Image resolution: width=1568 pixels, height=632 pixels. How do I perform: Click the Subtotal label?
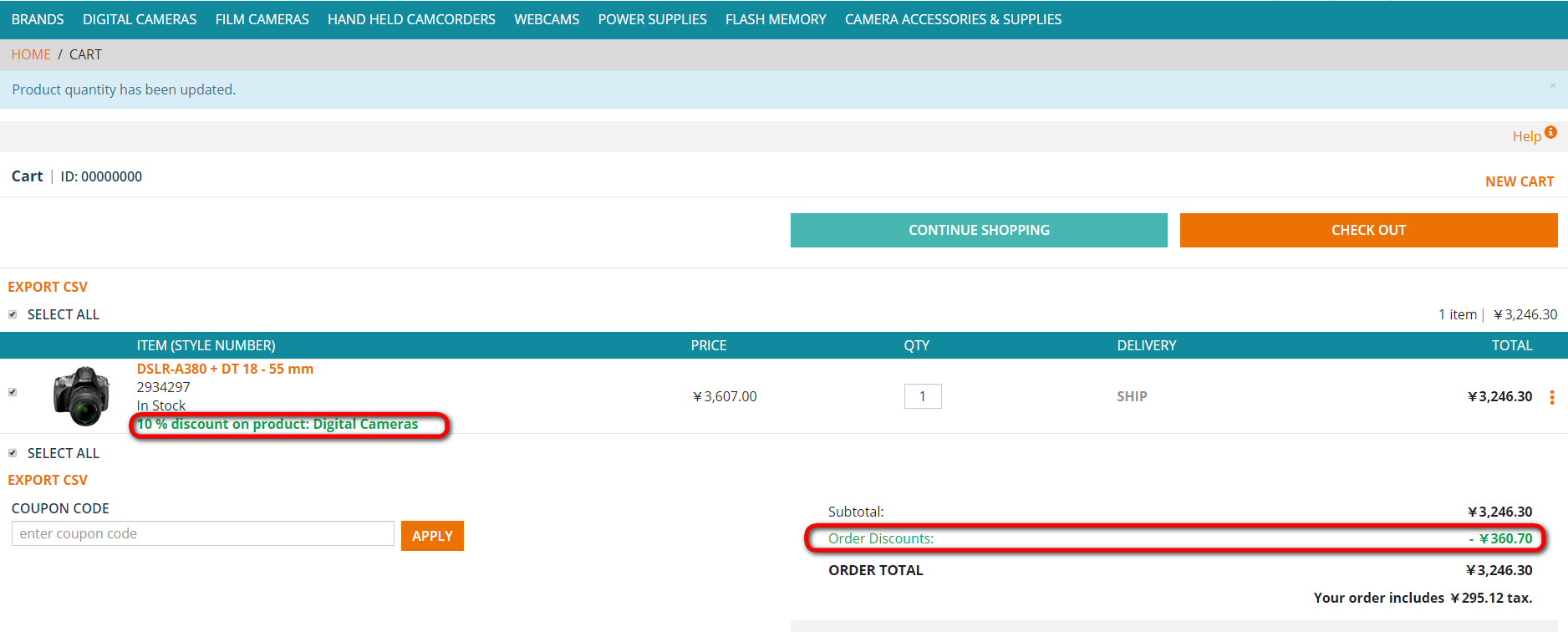click(856, 512)
